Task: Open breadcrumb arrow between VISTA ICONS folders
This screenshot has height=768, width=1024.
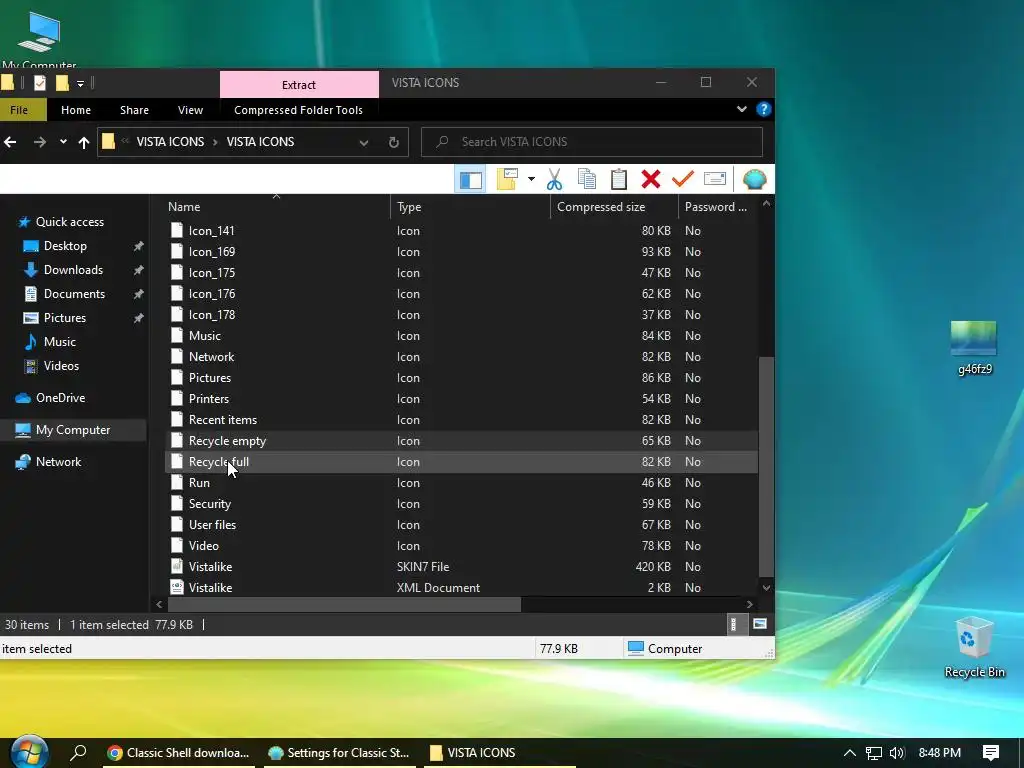Action: point(215,142)
